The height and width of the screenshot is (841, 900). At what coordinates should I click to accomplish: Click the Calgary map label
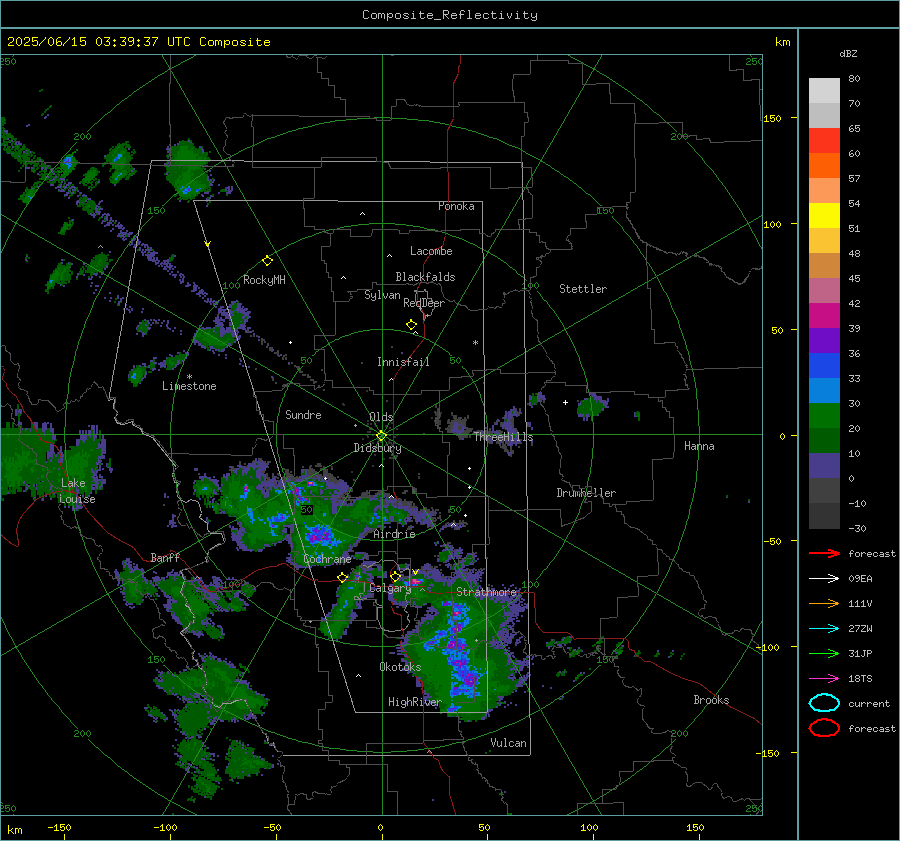click(390, 588)
